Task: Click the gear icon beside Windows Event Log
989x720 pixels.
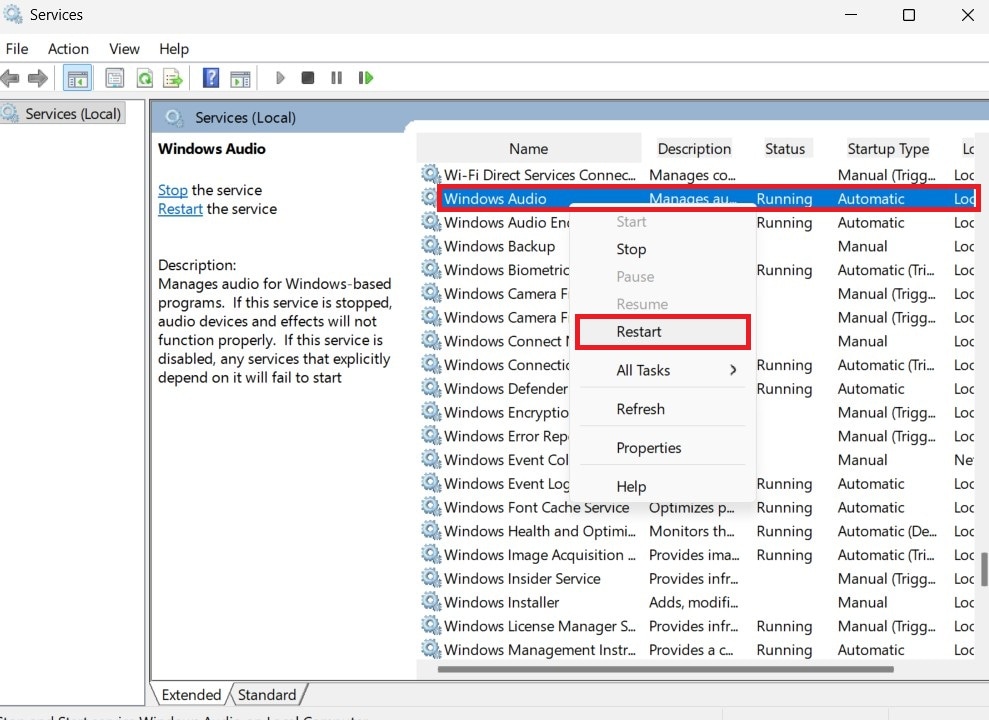Action: click(x=431, y=483)
